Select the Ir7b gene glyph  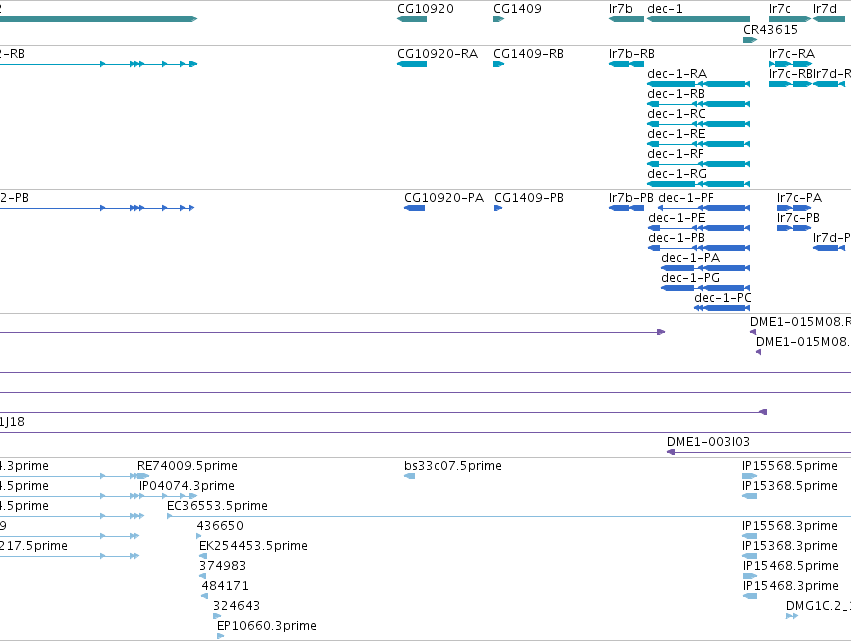626,19
